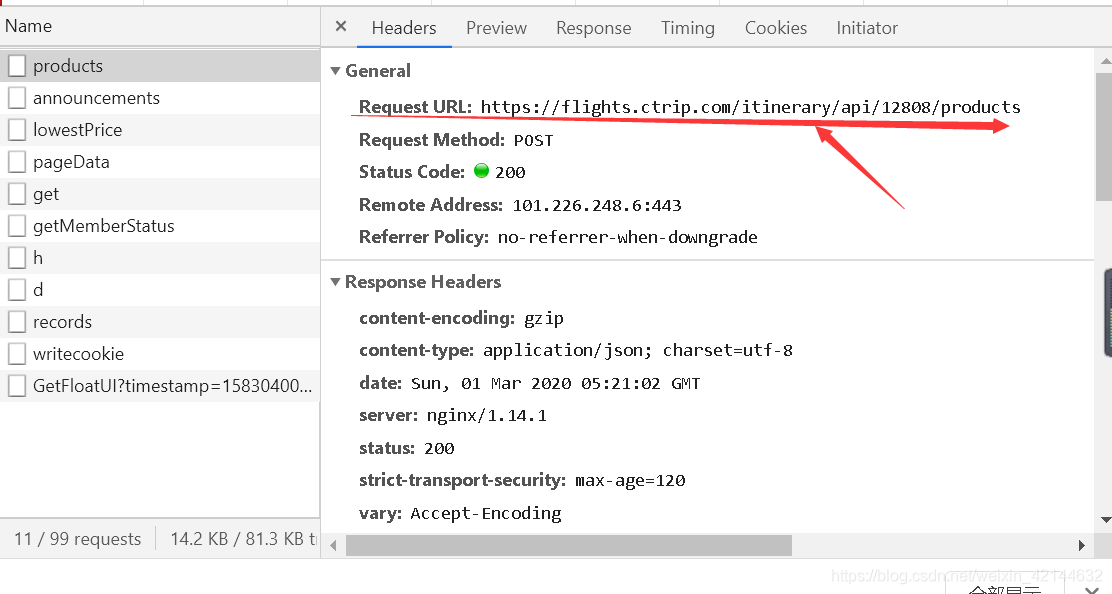Select the d request file icon
Image resolution: width=1112 pixels, height=594 pixels.
coord(17,290)
